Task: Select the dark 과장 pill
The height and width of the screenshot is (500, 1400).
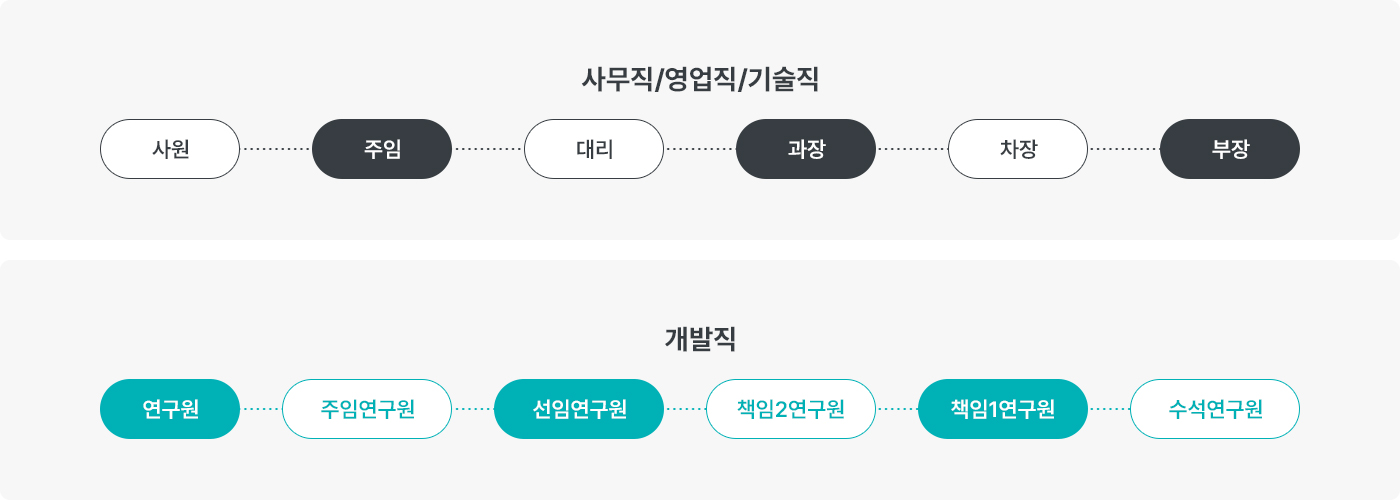Action: 806,149
